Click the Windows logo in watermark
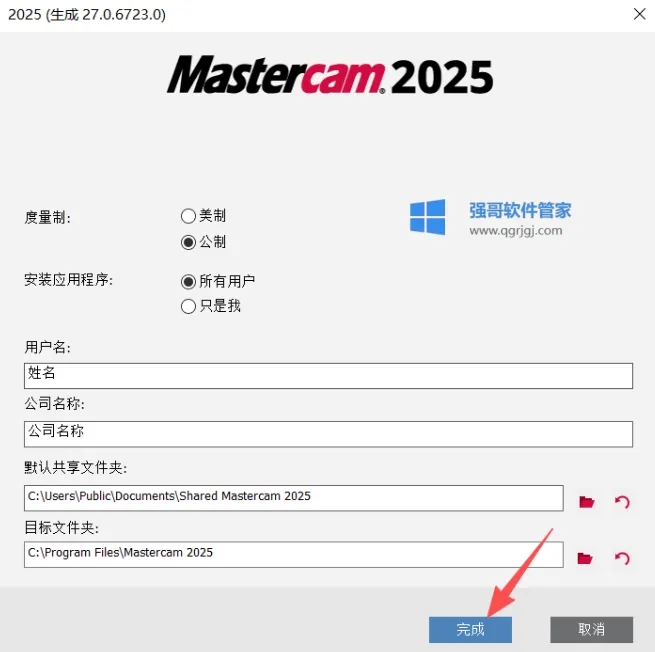 point(427,217)
